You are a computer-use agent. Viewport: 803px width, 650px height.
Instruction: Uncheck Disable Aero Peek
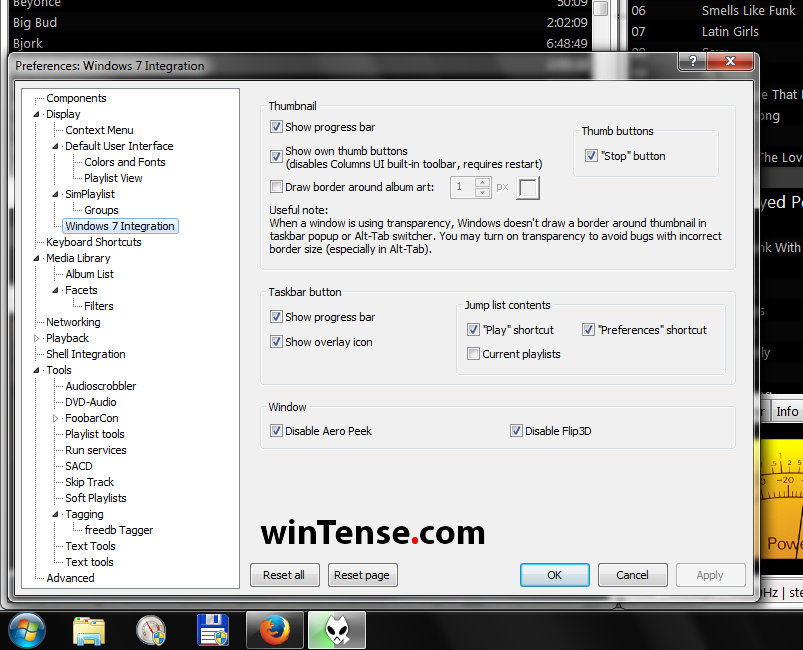(x=276, y=431)
